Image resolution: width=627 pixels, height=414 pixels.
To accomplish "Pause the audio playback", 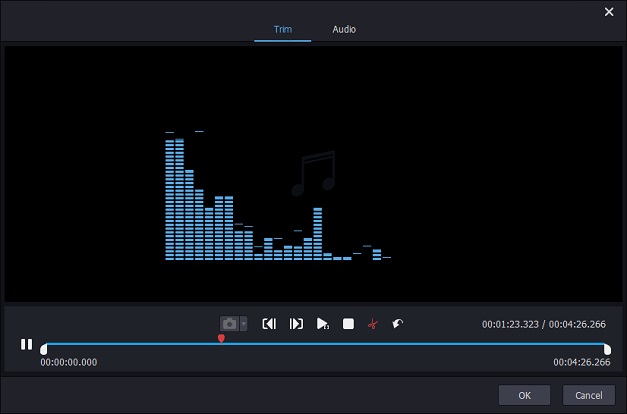I will pos(26,344).
